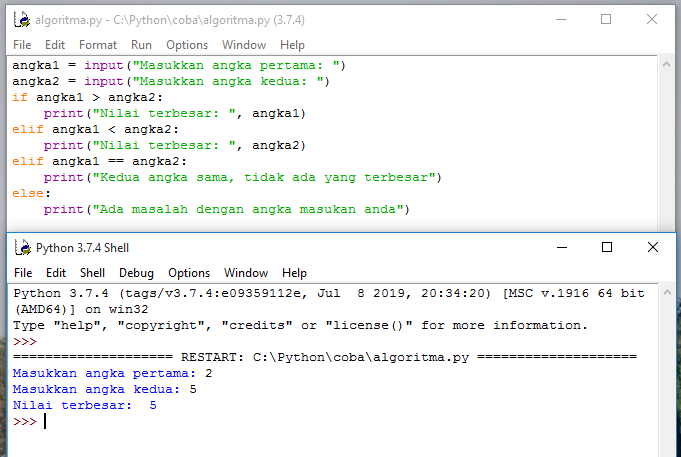The width and height of the screenshot is (681, 457).
Task: Open File menu in Python Shell window
Action: pos(23,273)
